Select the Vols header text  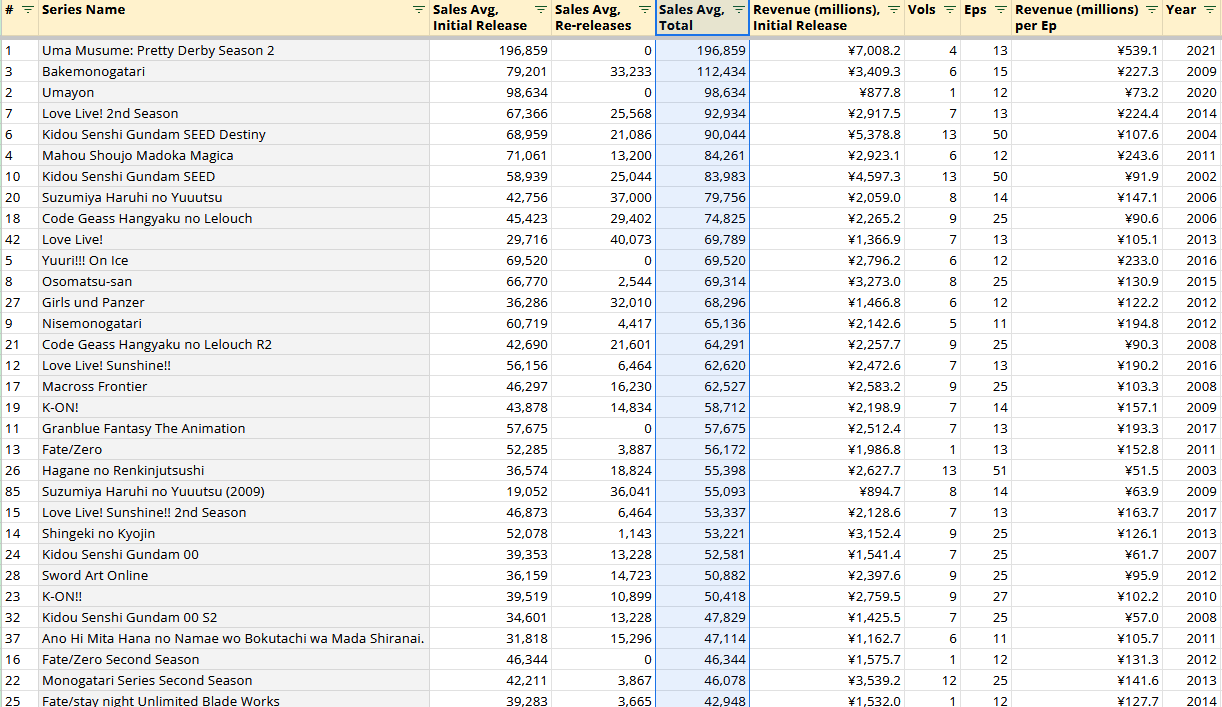922,10
